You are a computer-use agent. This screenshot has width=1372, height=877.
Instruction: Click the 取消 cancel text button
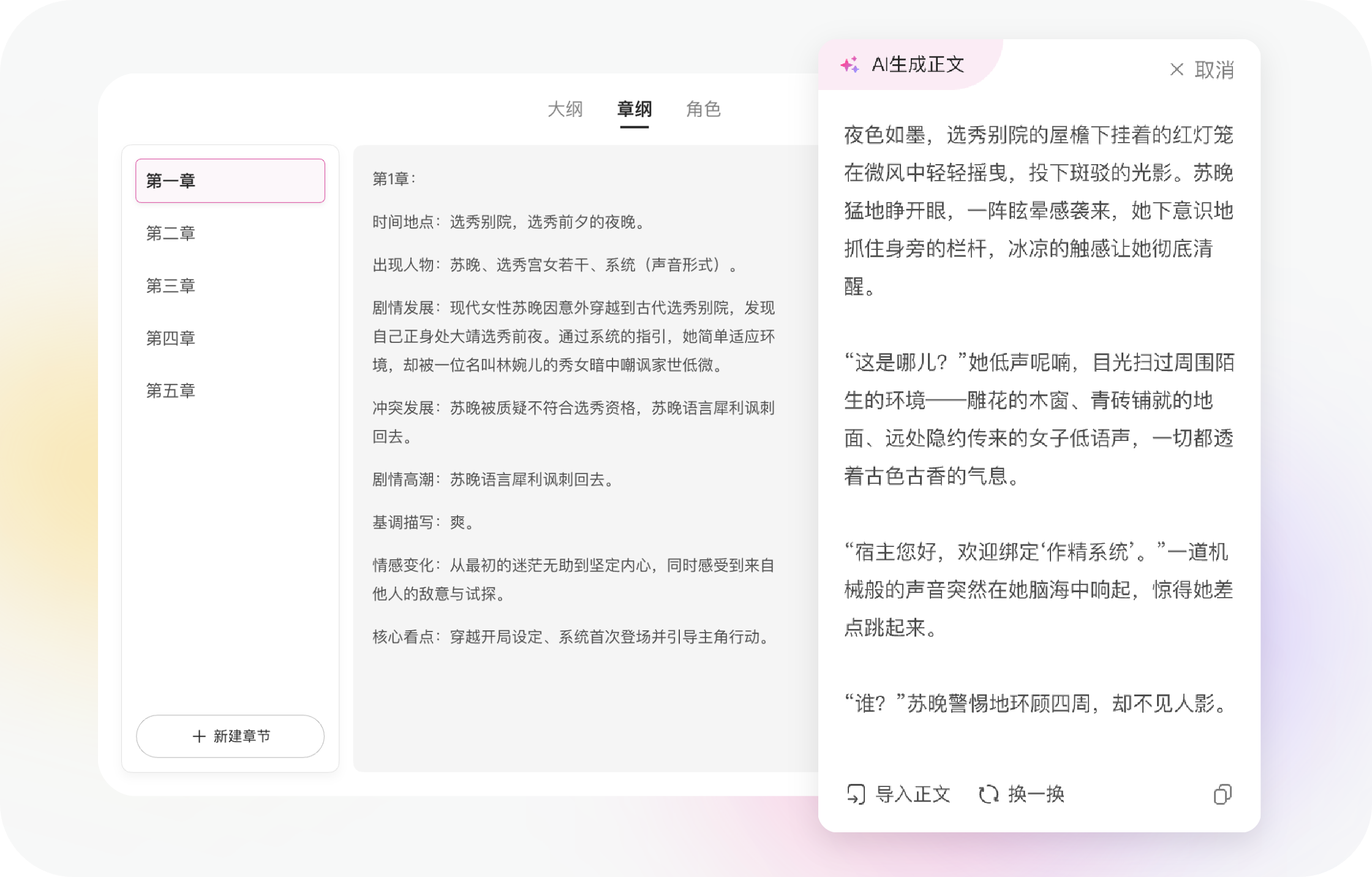coord(1215,70)
